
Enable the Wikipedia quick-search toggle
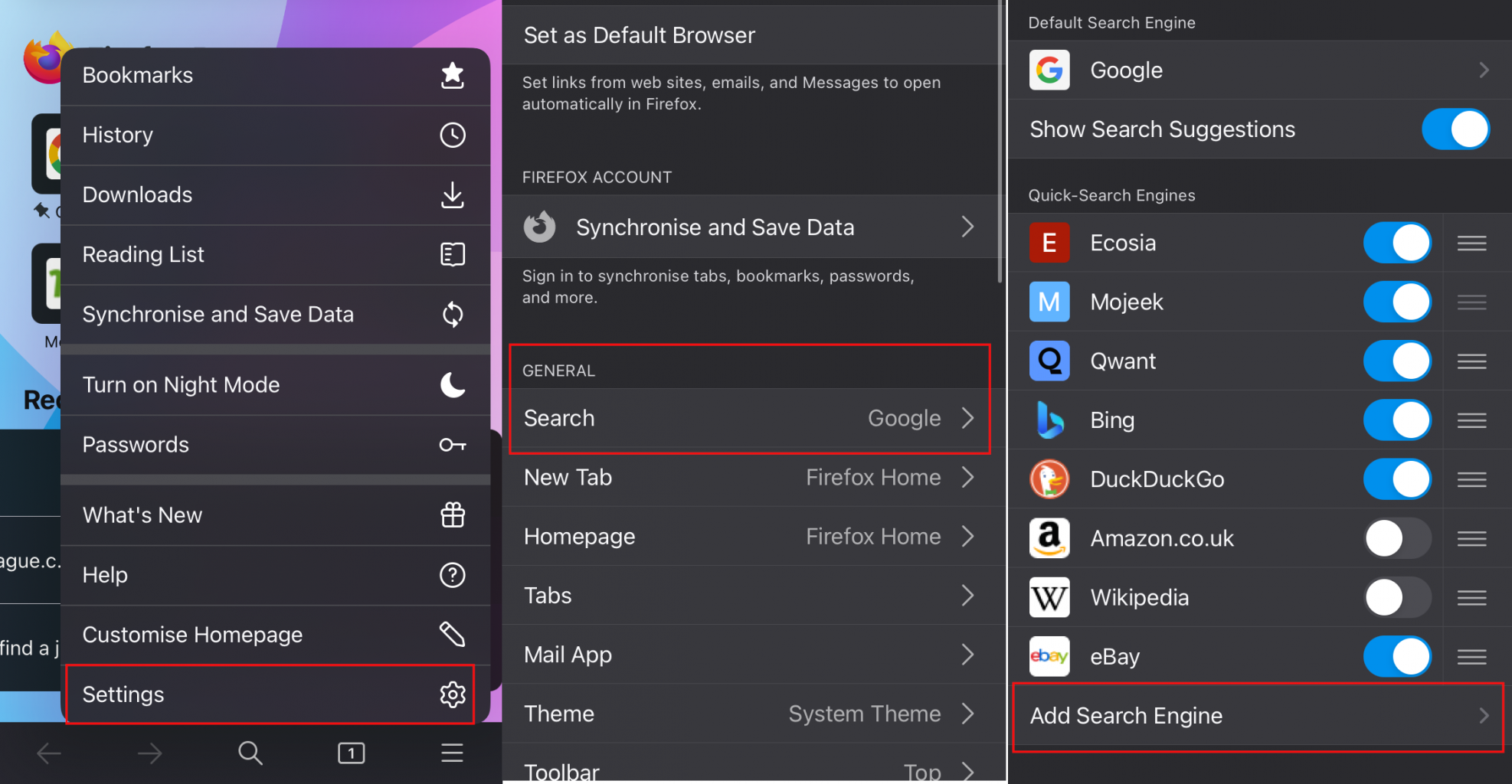click(x=1397, y=597)
